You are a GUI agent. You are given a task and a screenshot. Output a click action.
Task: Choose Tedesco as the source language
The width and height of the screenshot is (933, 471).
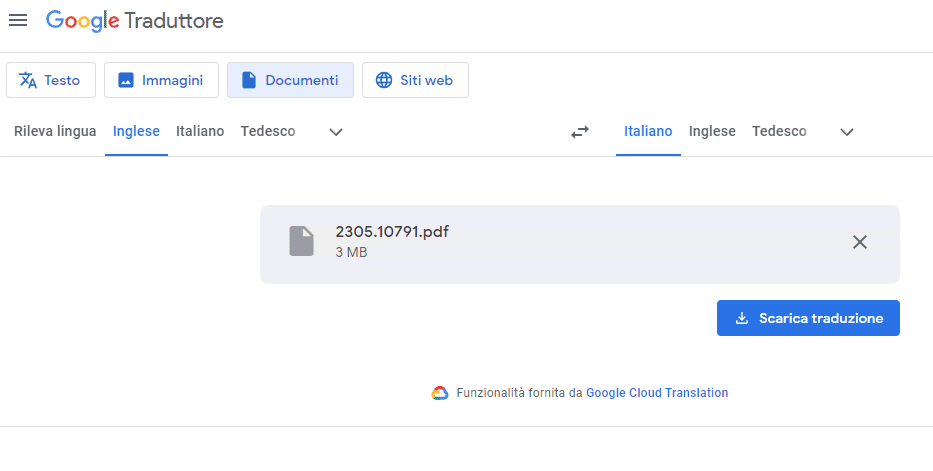[268, 131]
